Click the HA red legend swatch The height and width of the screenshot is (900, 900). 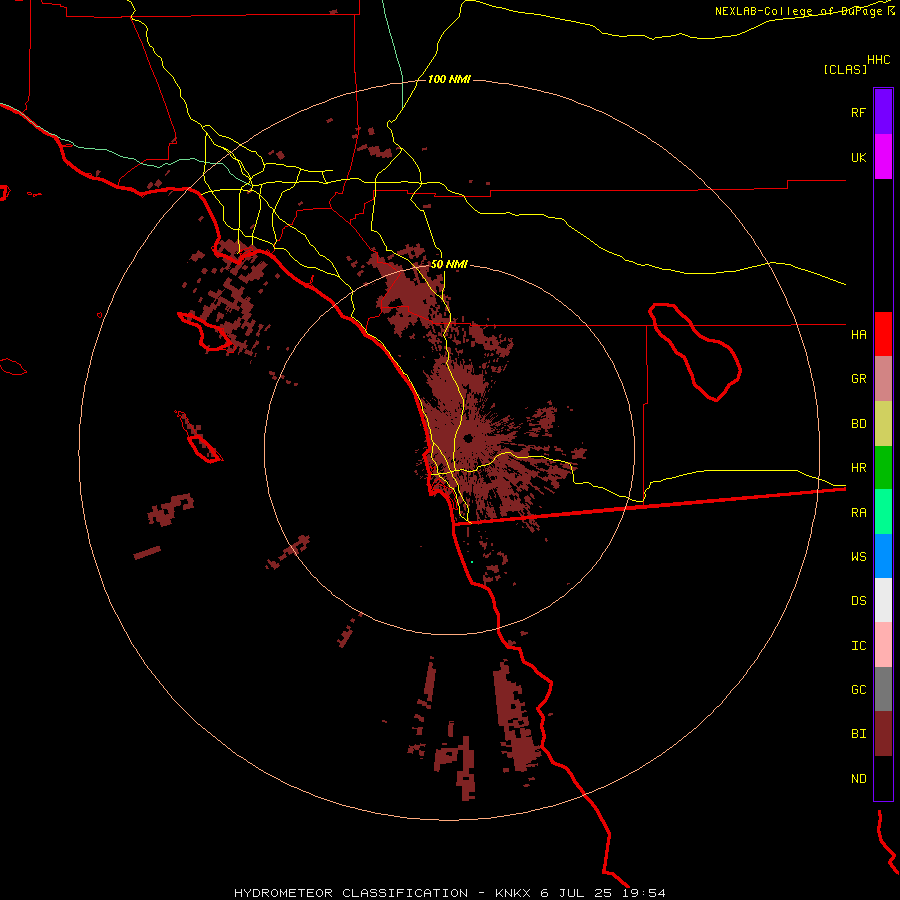(883, 334)
